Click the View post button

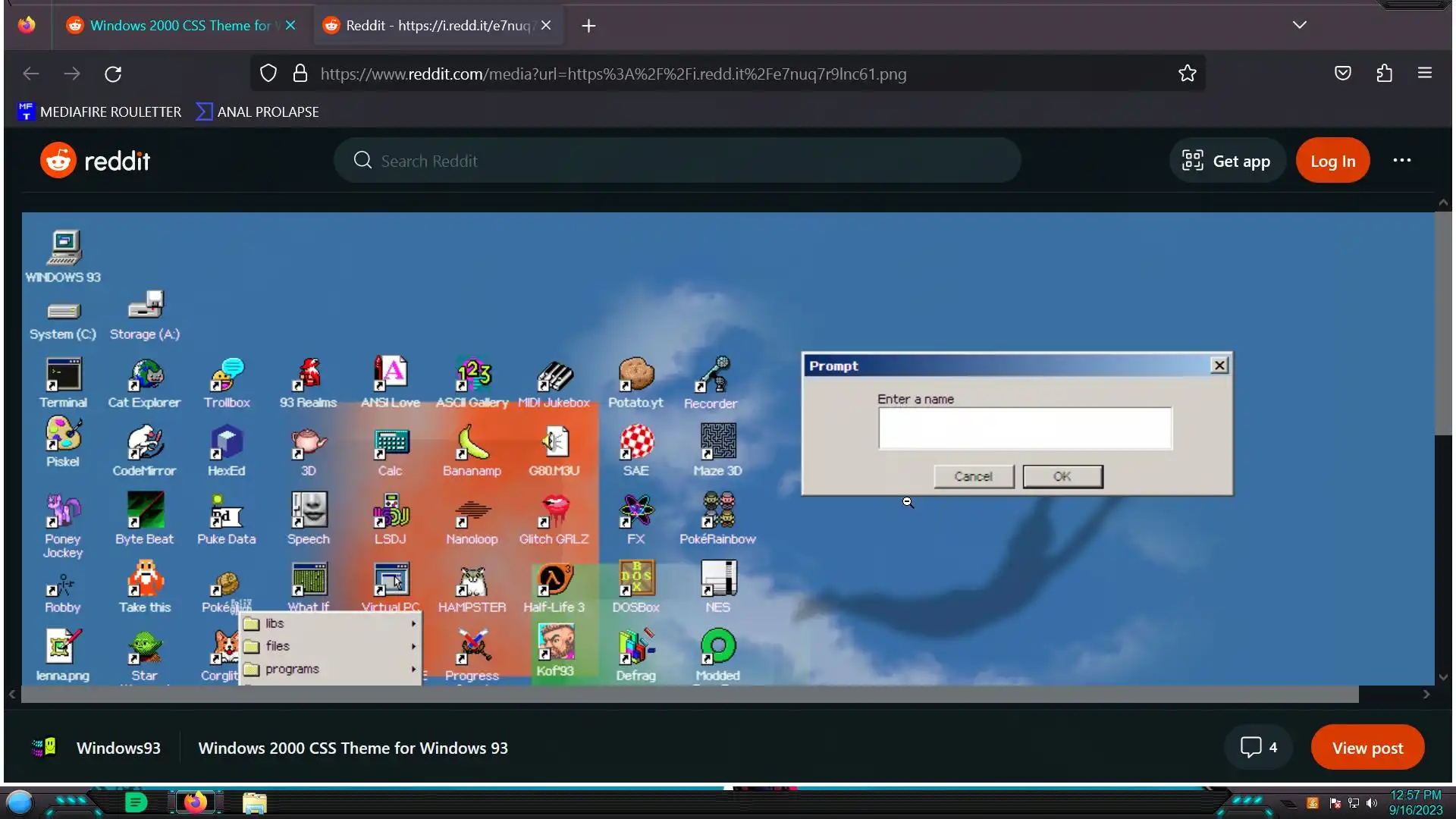pyautogui.click(x=1367, y=748)
